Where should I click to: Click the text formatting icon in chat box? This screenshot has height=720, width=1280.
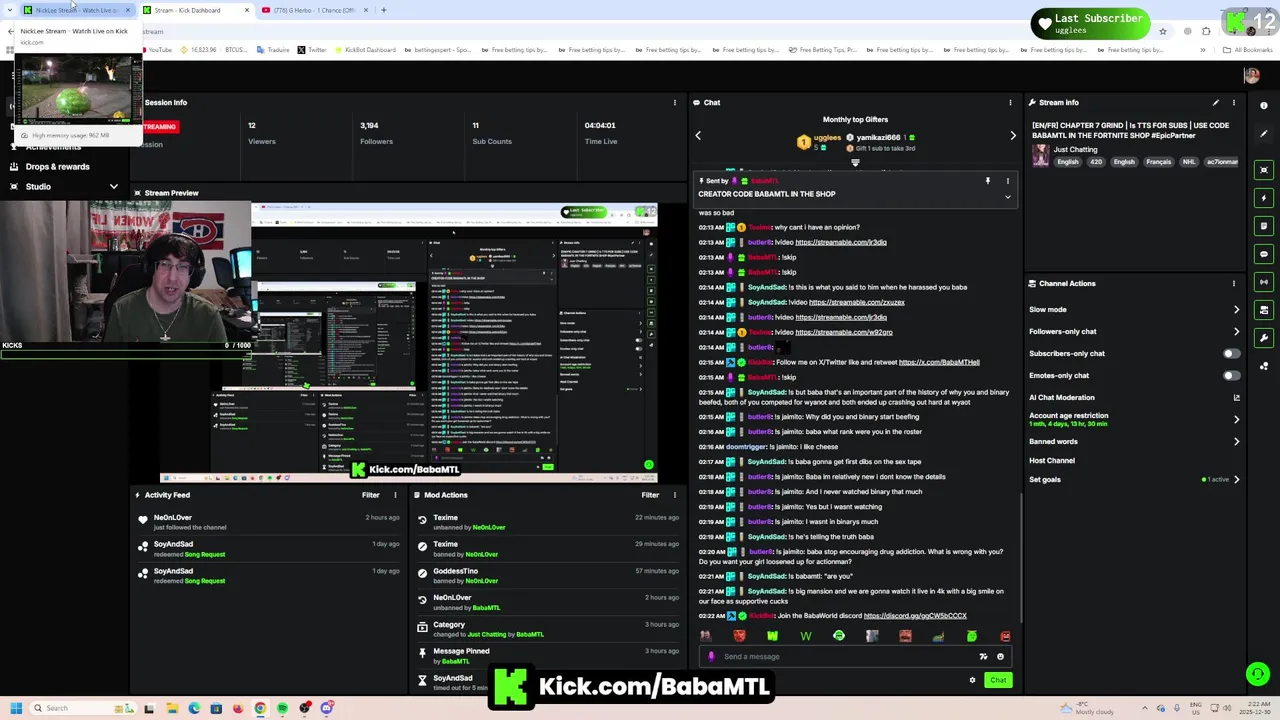click(x=983, y=657)
